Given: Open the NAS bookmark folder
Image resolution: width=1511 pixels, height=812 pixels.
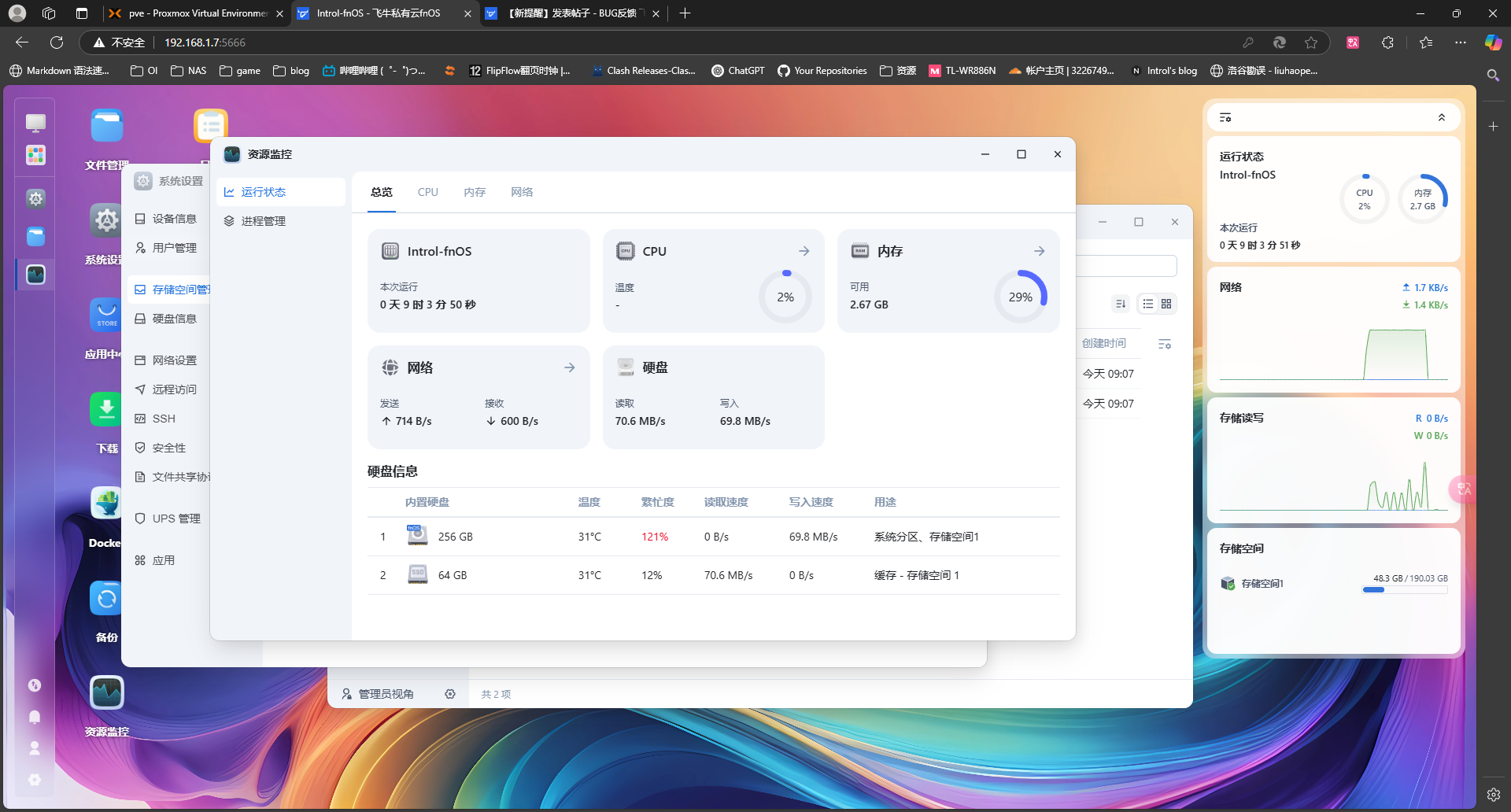Looking at the screenshot, I should click(188, 71).
